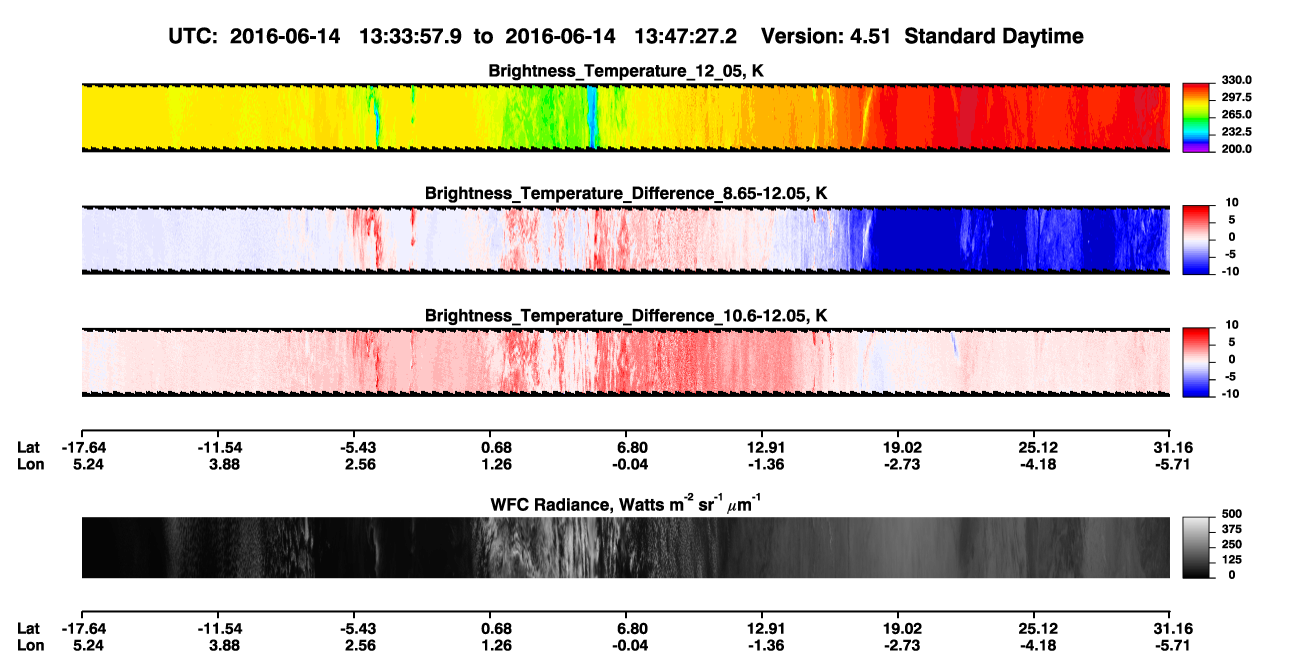Screen dimensions: 1300x667
Task: Click the 'Lon' label under the 10.6-12.05 panel
Action: coord(29,463)
